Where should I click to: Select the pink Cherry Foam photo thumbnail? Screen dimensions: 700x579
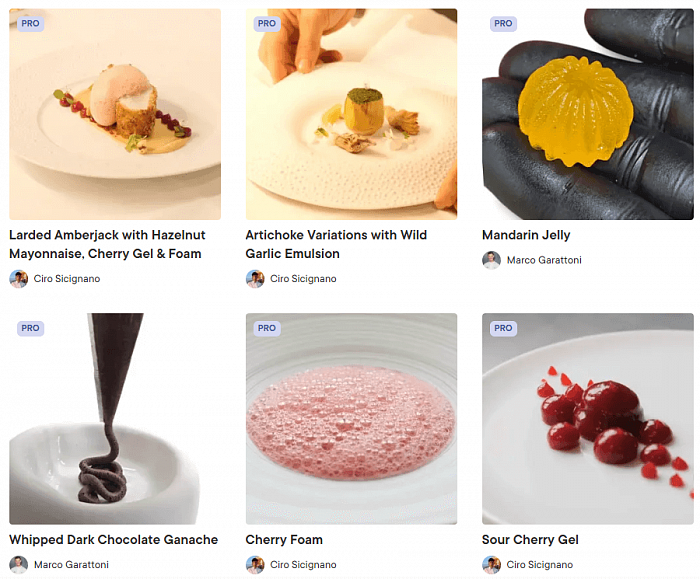click(x=351, y=419)
